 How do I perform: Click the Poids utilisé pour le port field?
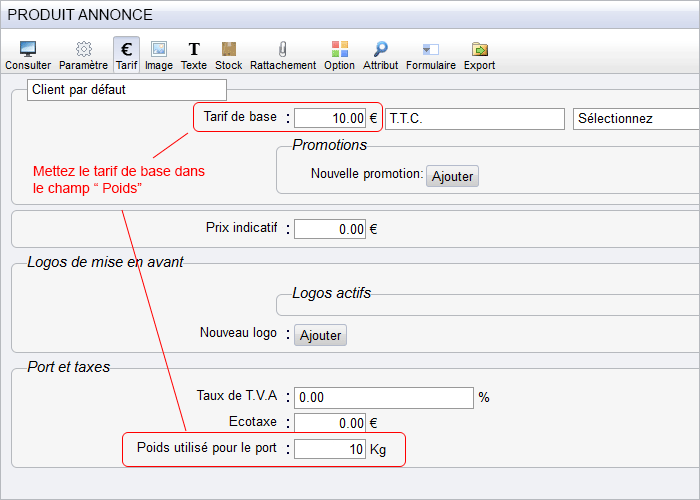coord(330,450)
